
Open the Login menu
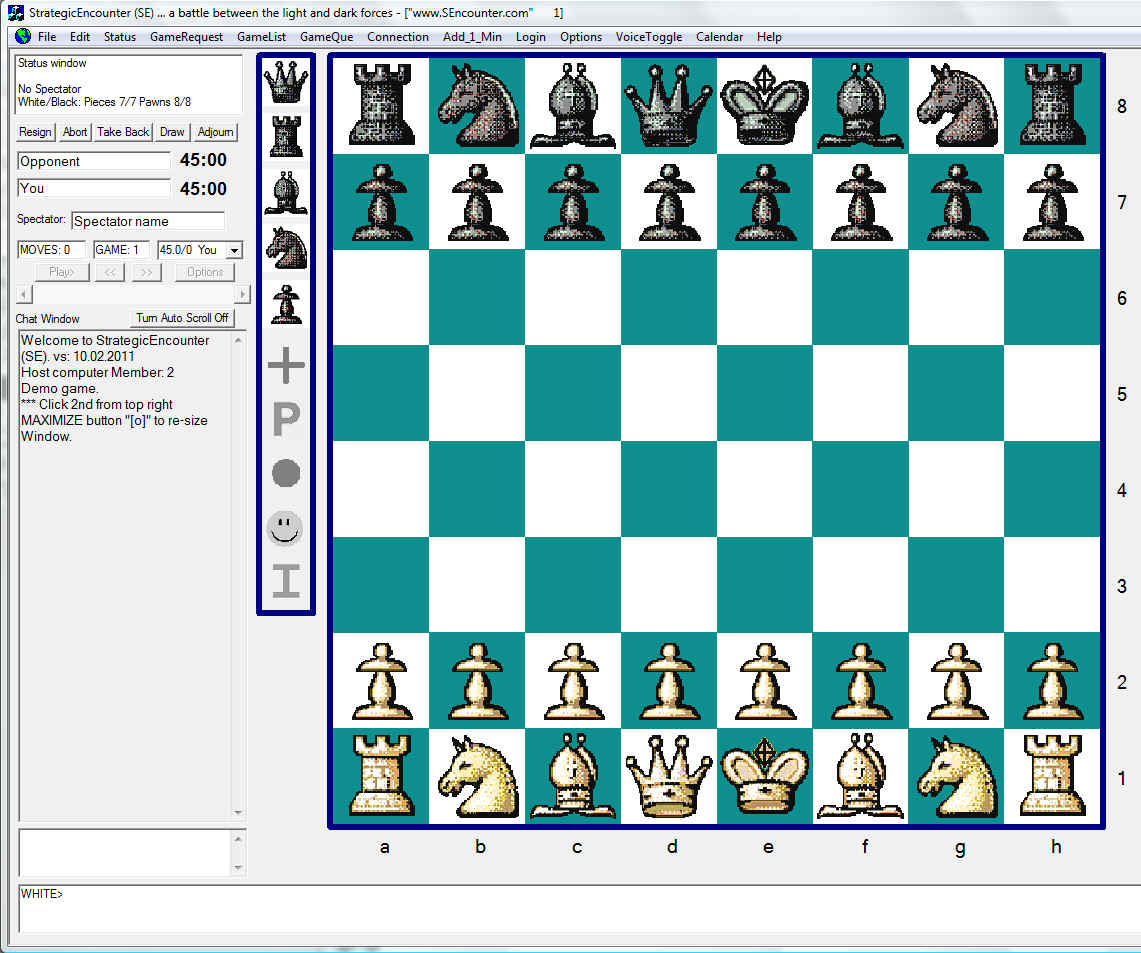tap(530, 36)
